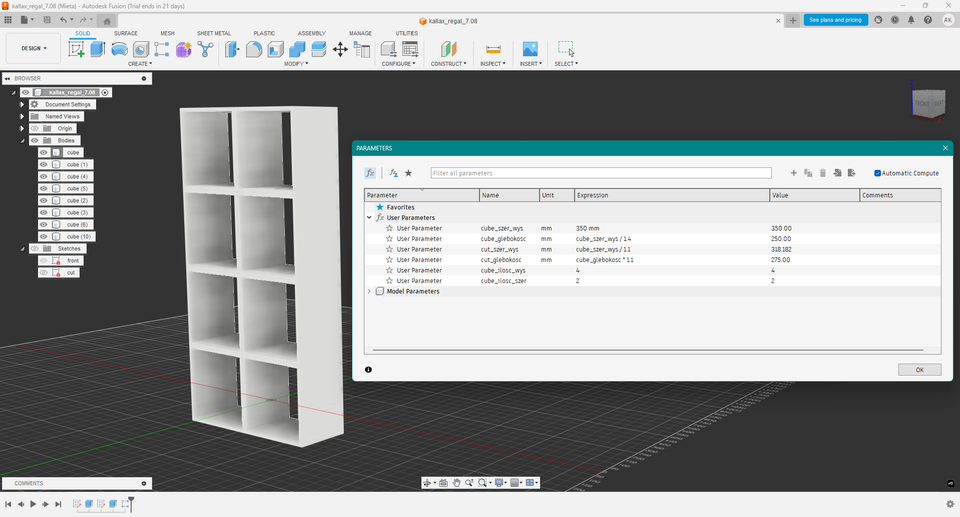The image size is (960, 517).
Task: Hide the cube (5) body
Action: (43, 189)
